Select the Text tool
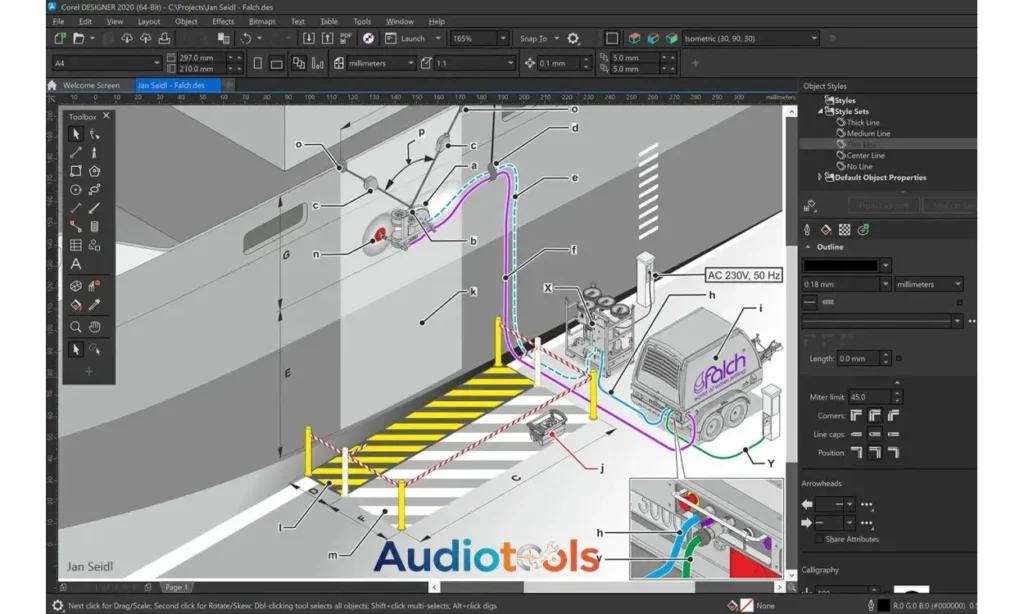The width and height of the screenshot is (1024, 614). pos(74,264)
